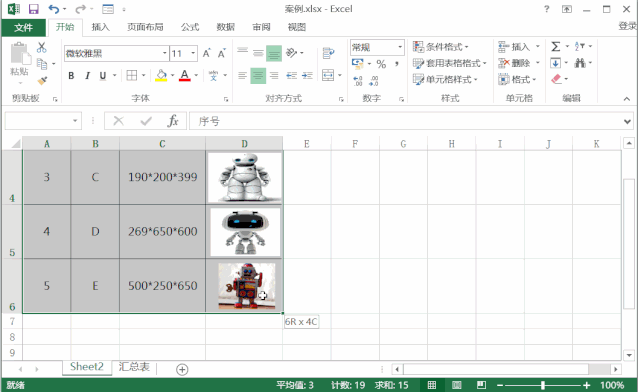Click the Format Painter brush icon
Image resolution: width=638 pixels, height=392 pixels.
click(x=42, y=80)
